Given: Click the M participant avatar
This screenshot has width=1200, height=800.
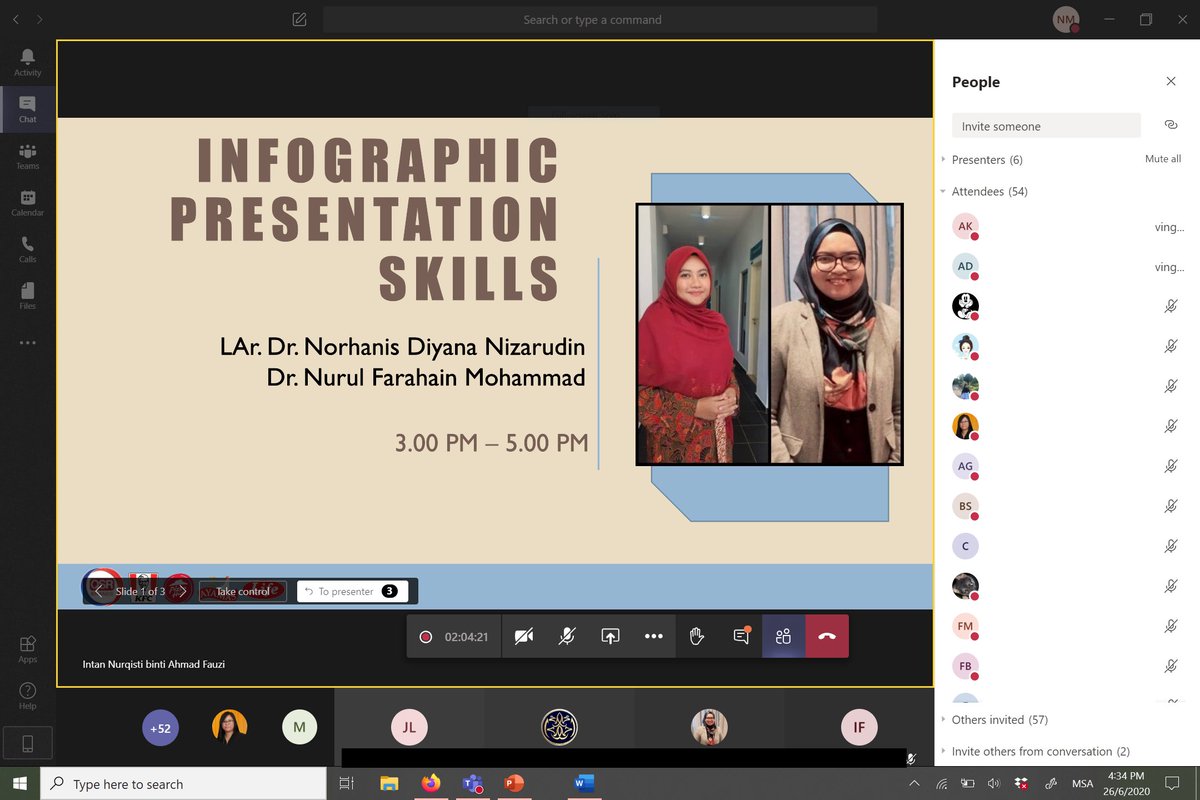Looking at the screenshot, I should click(x=299, y=728).
